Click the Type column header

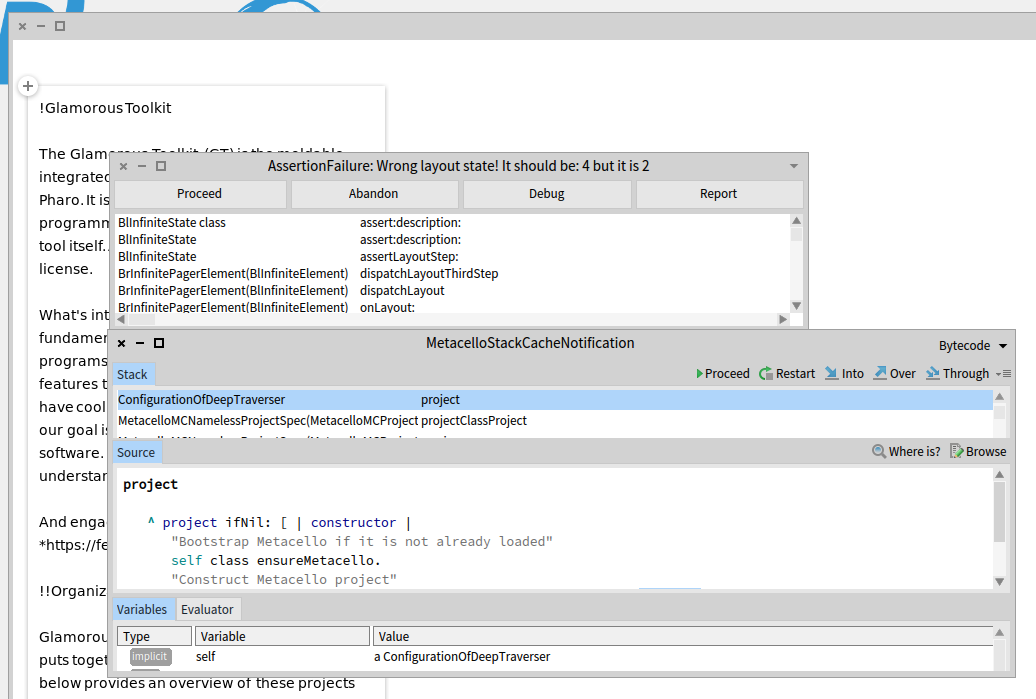coord(155,636)
